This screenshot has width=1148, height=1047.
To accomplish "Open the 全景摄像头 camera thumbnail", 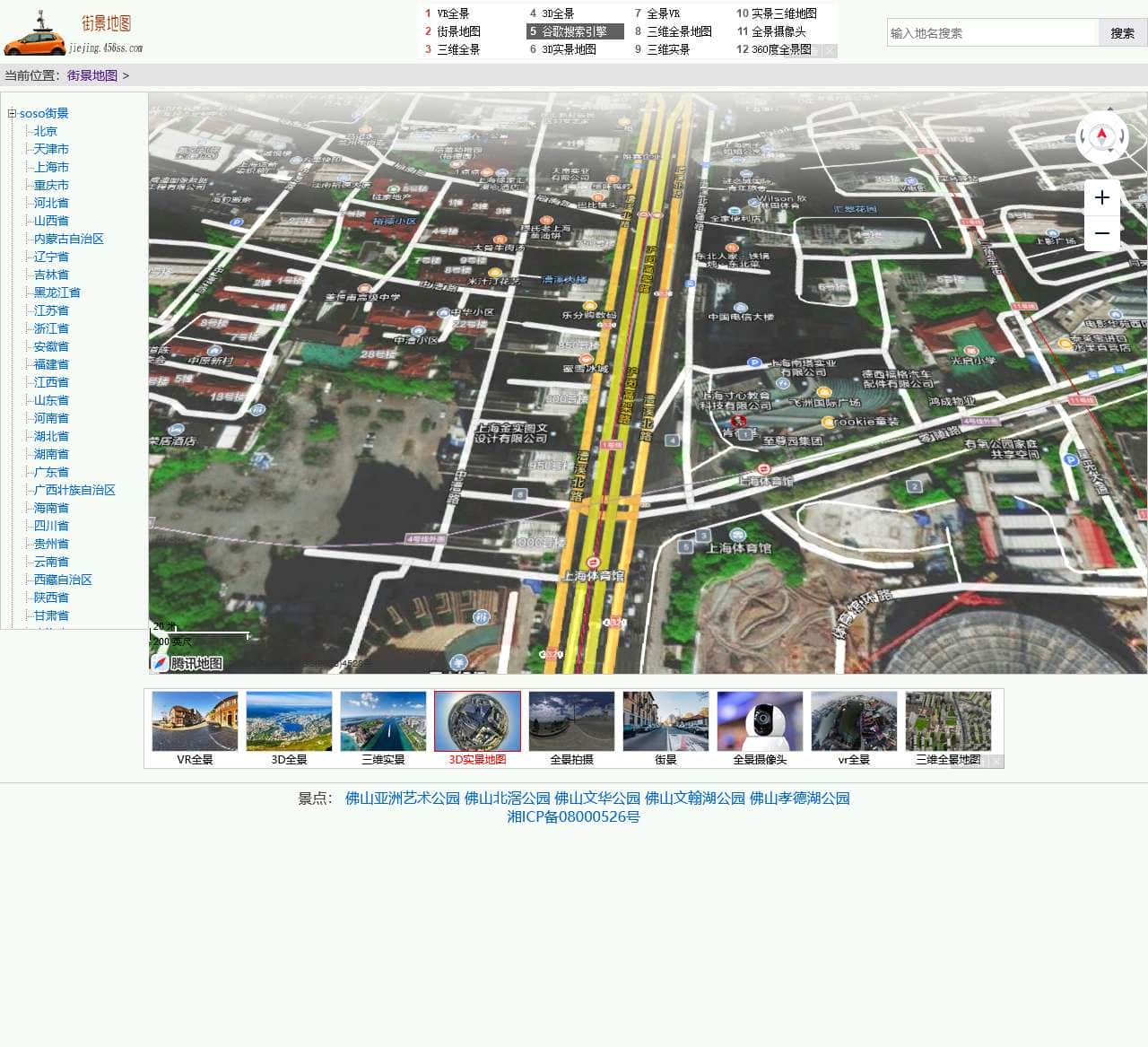I will (760, 721).
